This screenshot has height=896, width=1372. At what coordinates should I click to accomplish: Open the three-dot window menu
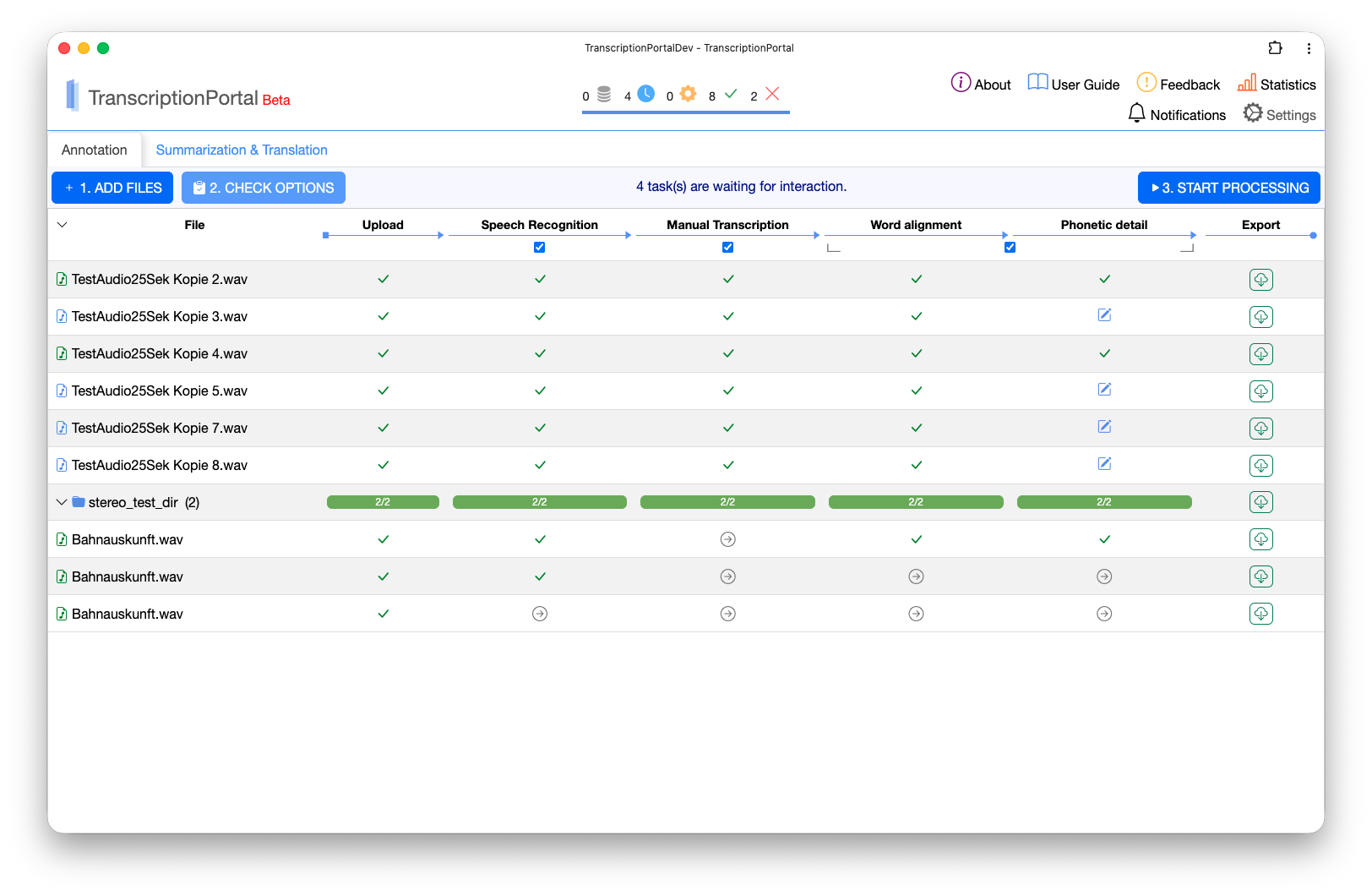pos(1309,49)
